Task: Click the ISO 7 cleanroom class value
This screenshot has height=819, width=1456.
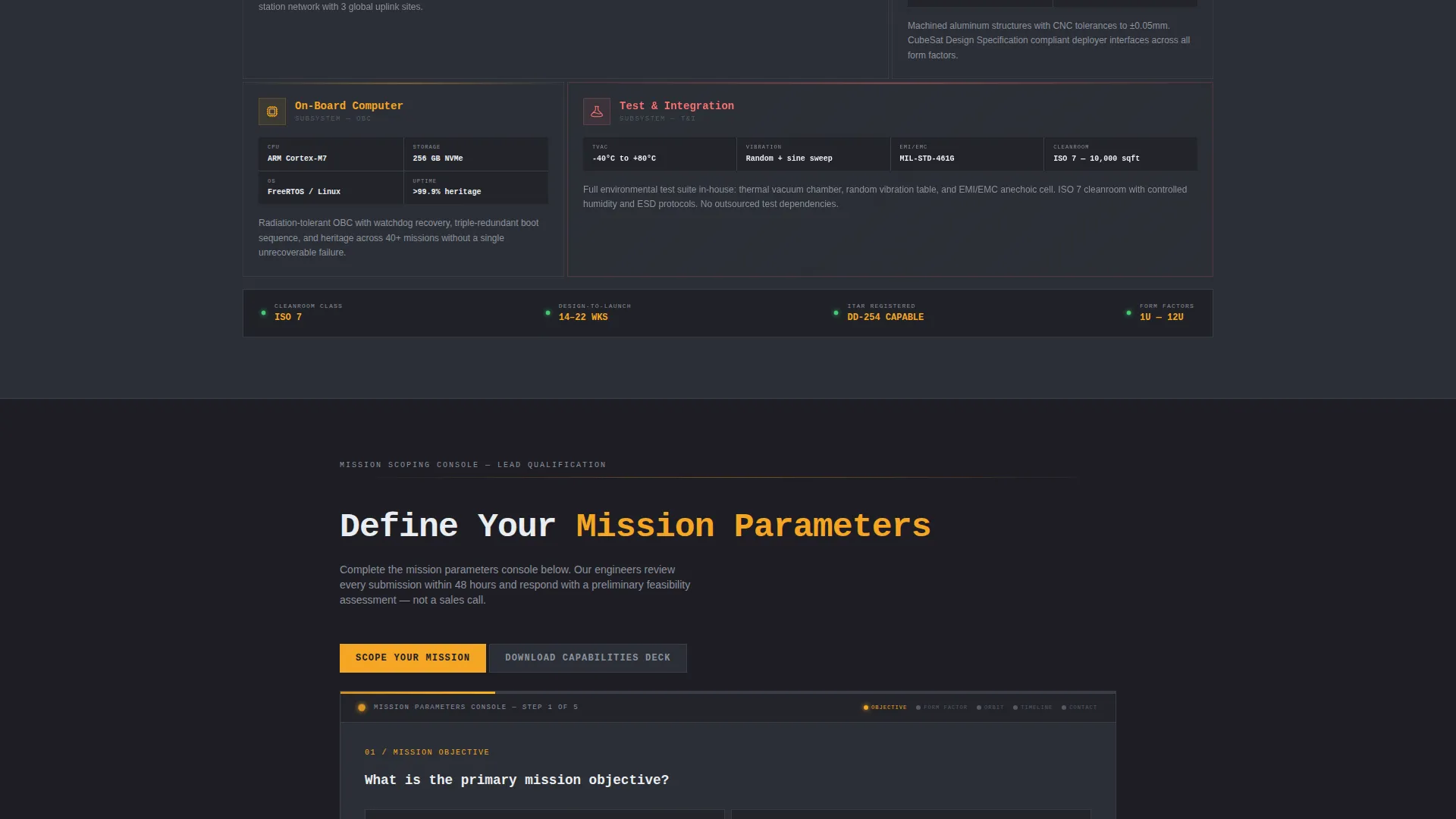Action: tap(288, 318)
